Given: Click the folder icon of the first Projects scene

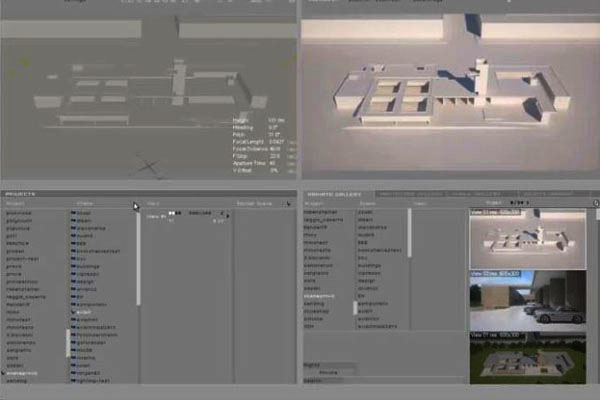Looking at the screenshot, I should [72, 212].
